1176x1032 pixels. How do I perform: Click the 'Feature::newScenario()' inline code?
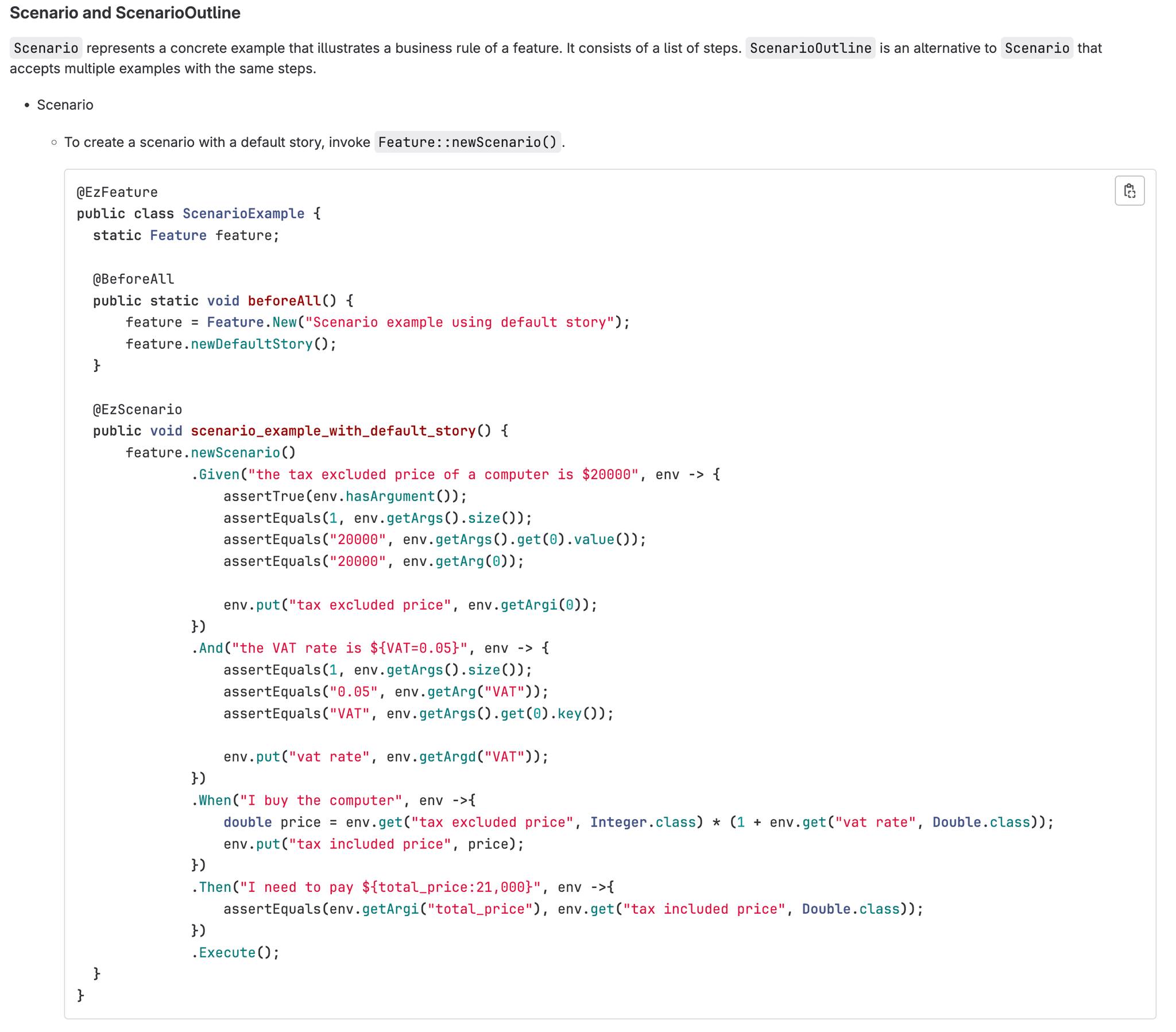[x=468, y=142]
